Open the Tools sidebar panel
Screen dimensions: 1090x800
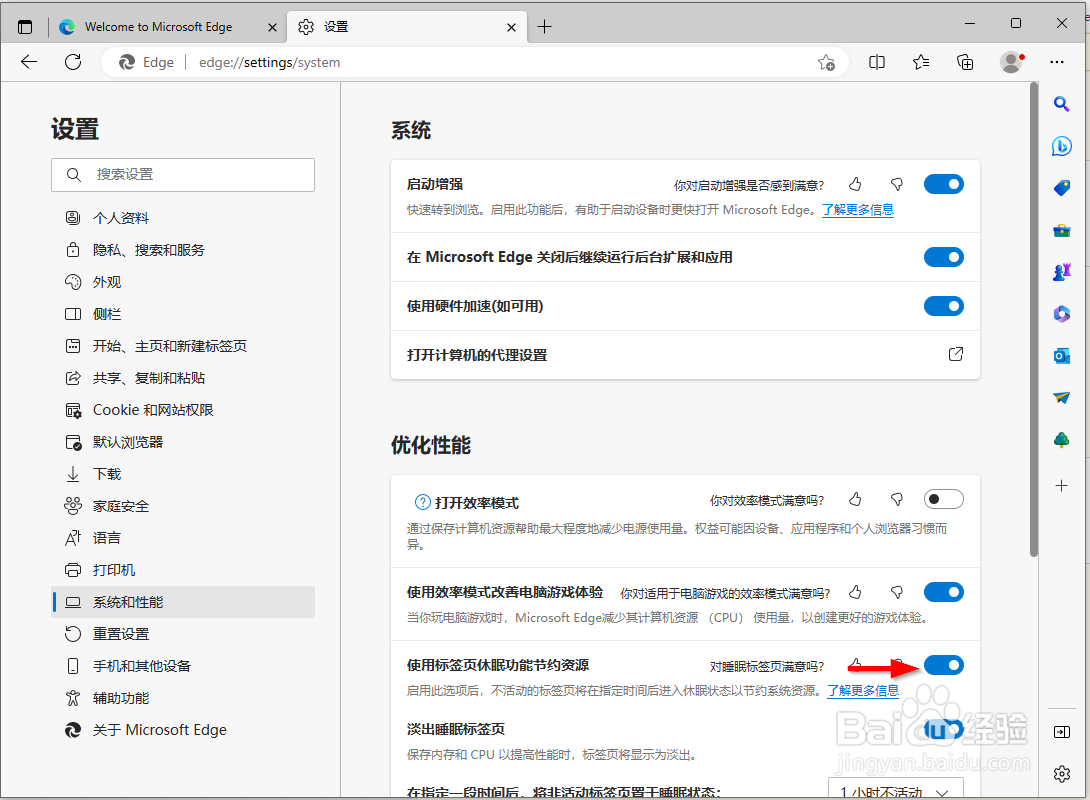[x=1062, y=230]
